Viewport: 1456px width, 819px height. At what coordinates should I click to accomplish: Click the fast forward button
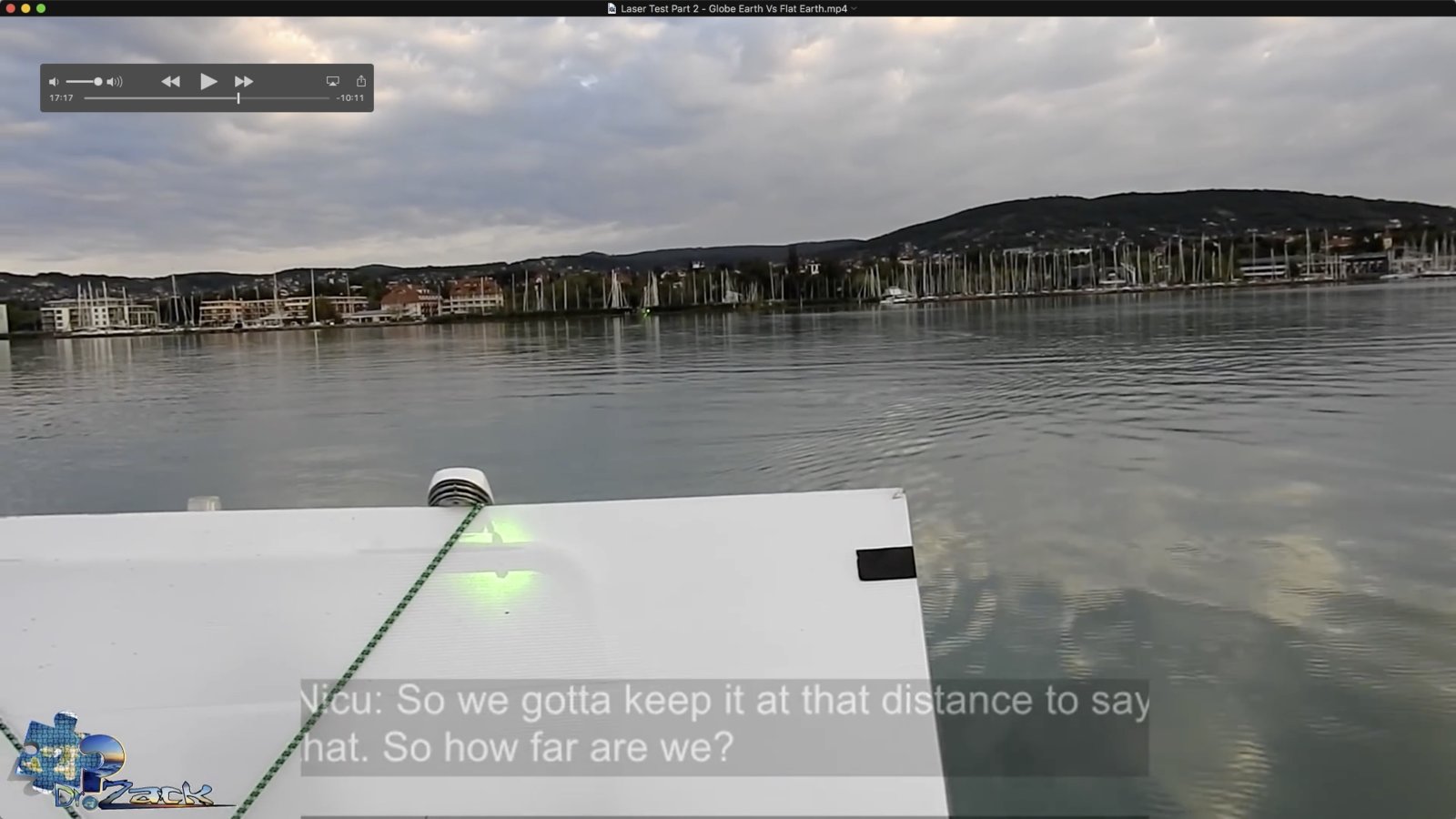tap(244, 82)
